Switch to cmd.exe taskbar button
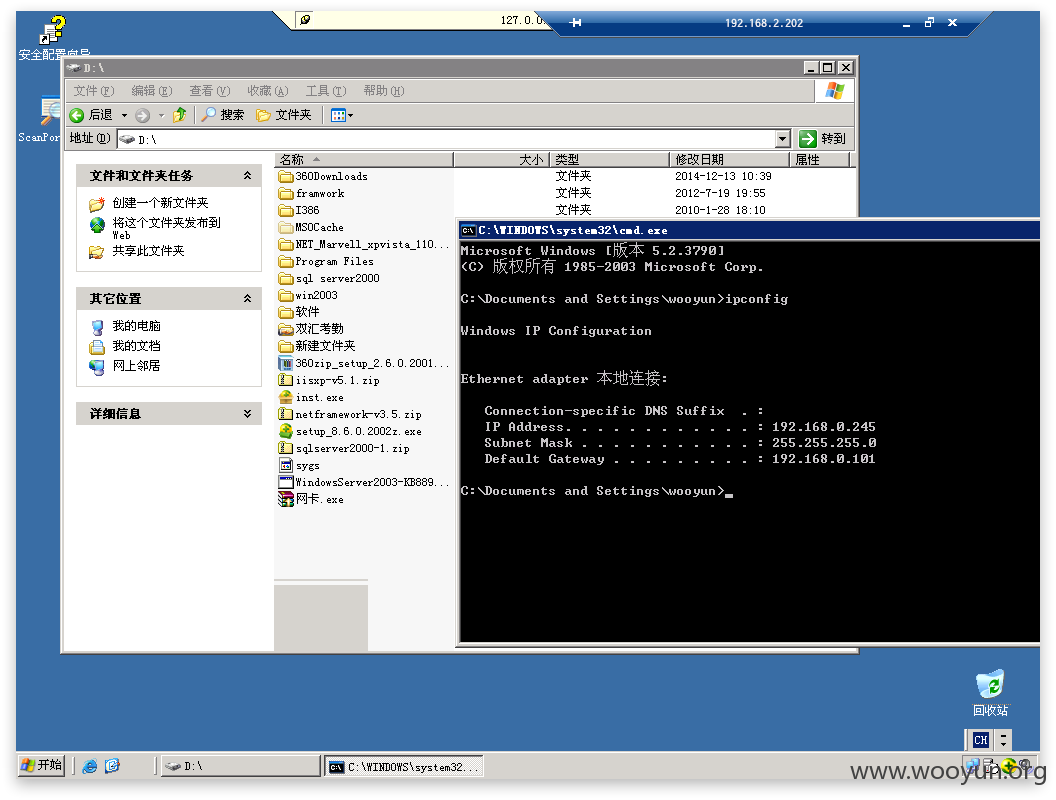 403,766
